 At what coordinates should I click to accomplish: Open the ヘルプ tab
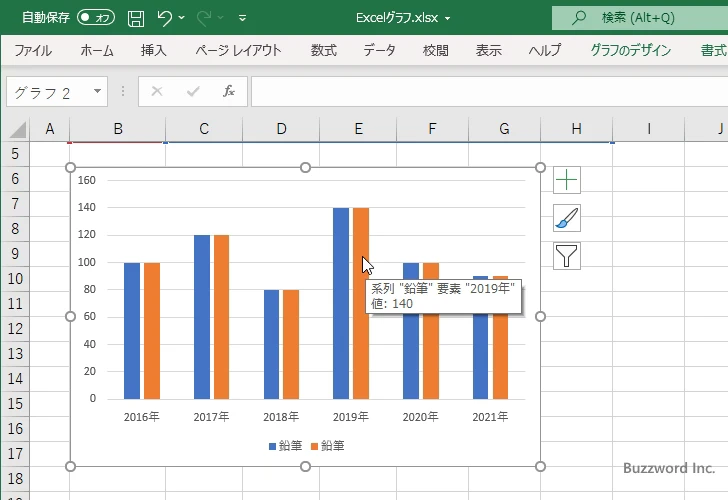pyautogui.click(x=545, y=50)
